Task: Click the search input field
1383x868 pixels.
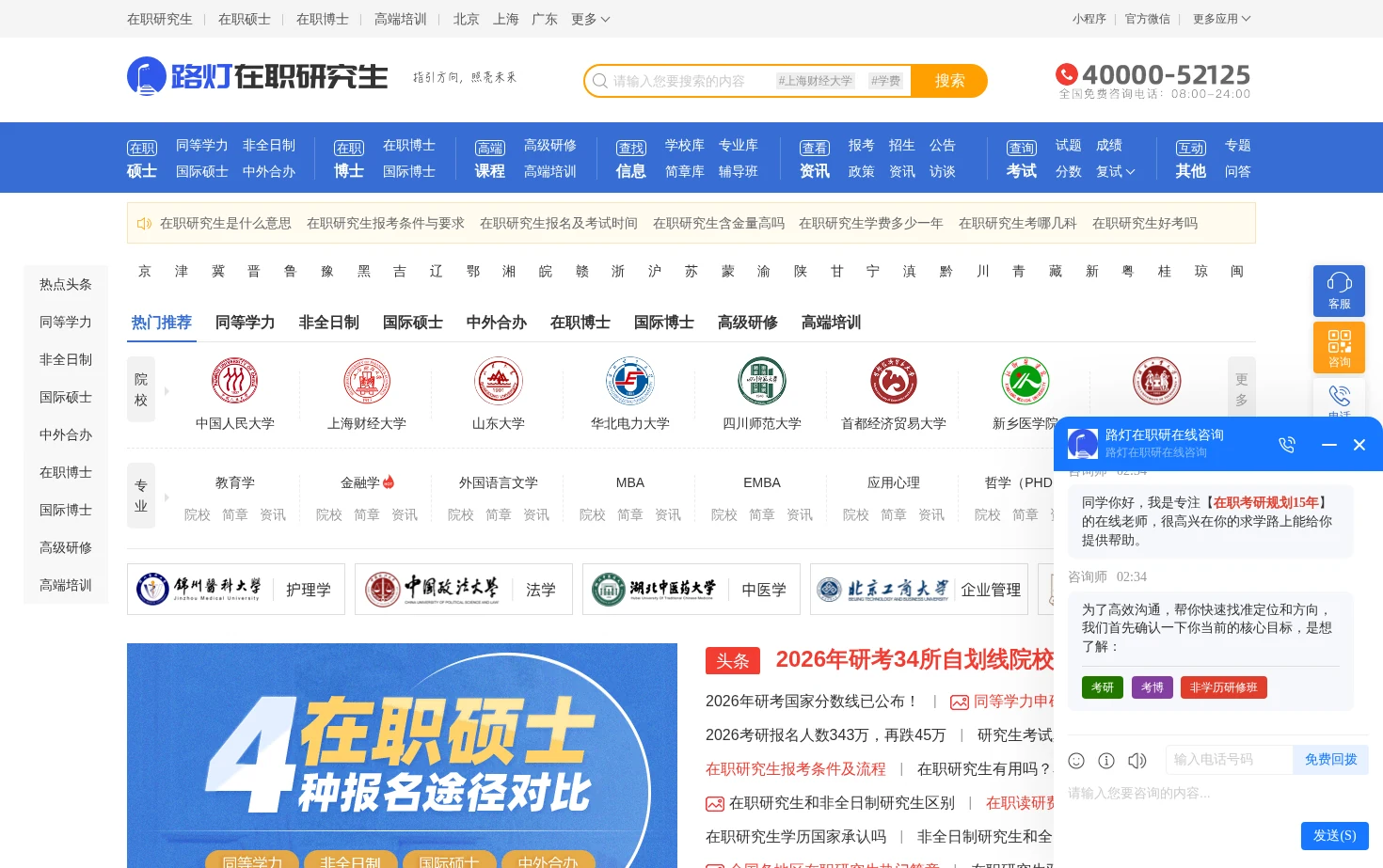Action: pyautogui.click(x=691, y=81)
